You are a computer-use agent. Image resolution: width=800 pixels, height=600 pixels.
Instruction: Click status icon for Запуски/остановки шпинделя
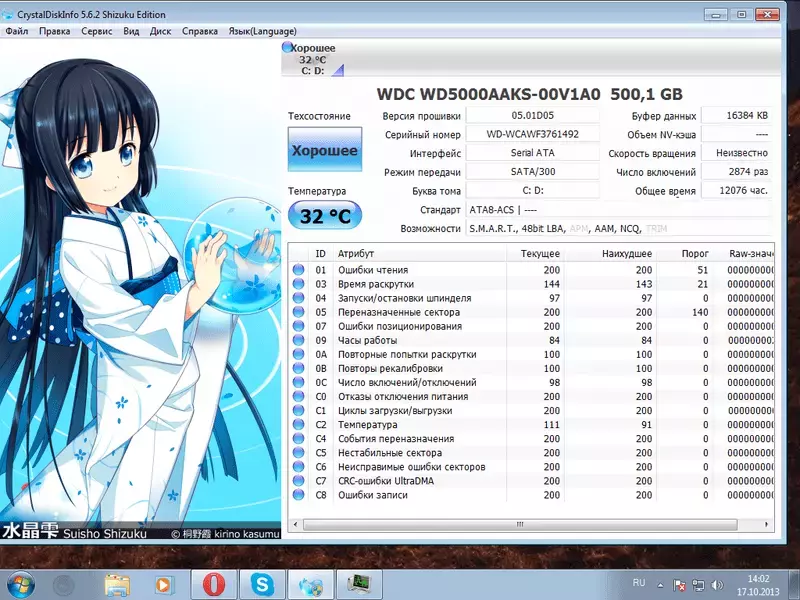(x=298, y=298)
